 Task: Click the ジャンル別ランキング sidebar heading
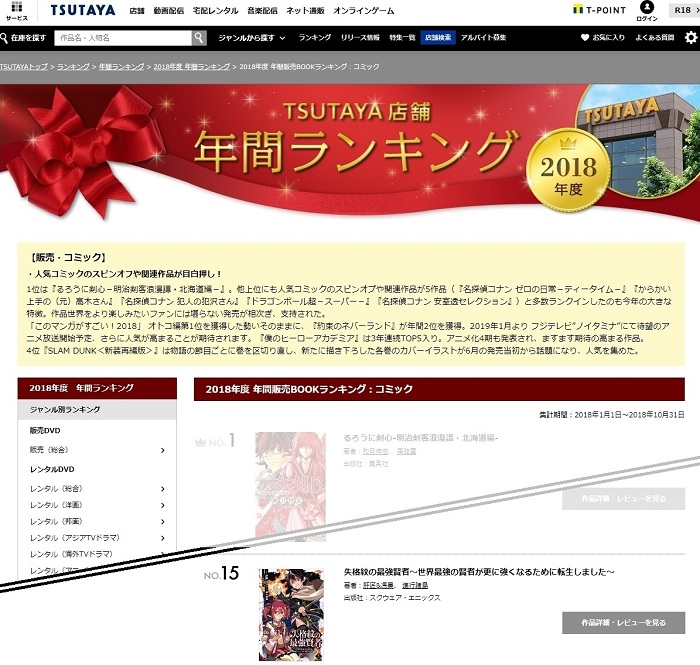pos(97,410)
